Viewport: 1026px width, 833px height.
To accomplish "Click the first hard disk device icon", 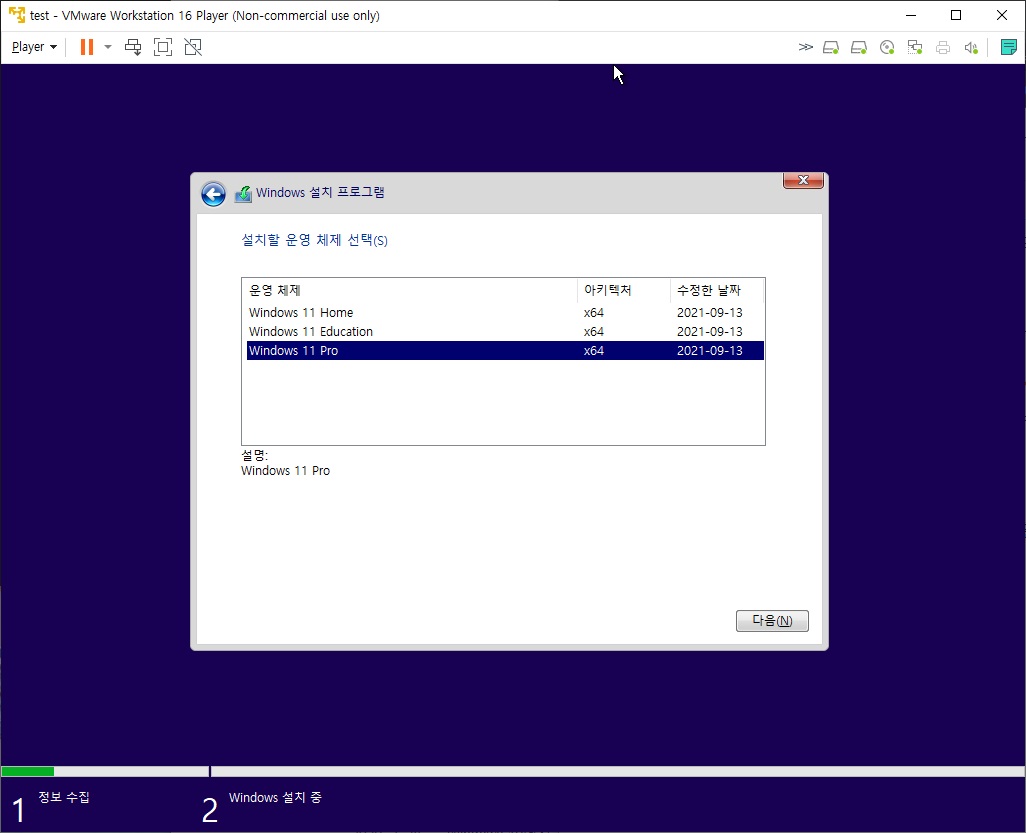I will (831, 47).
